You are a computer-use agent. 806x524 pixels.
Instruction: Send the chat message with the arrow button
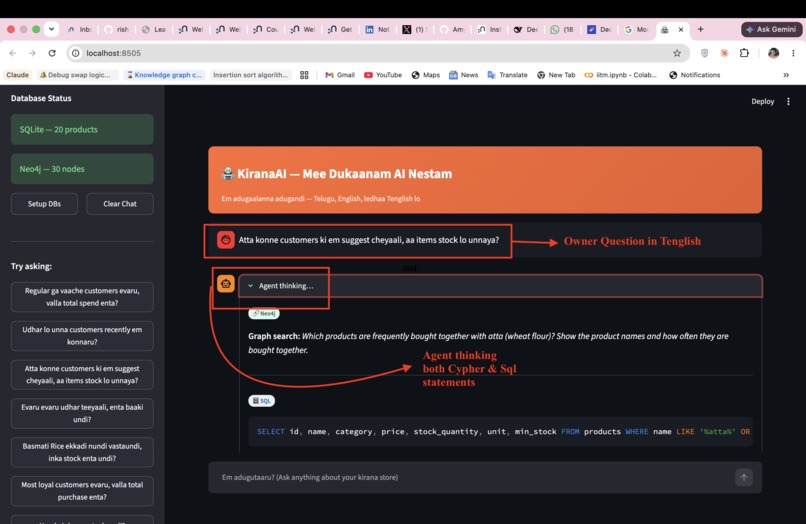pos(743,477)
